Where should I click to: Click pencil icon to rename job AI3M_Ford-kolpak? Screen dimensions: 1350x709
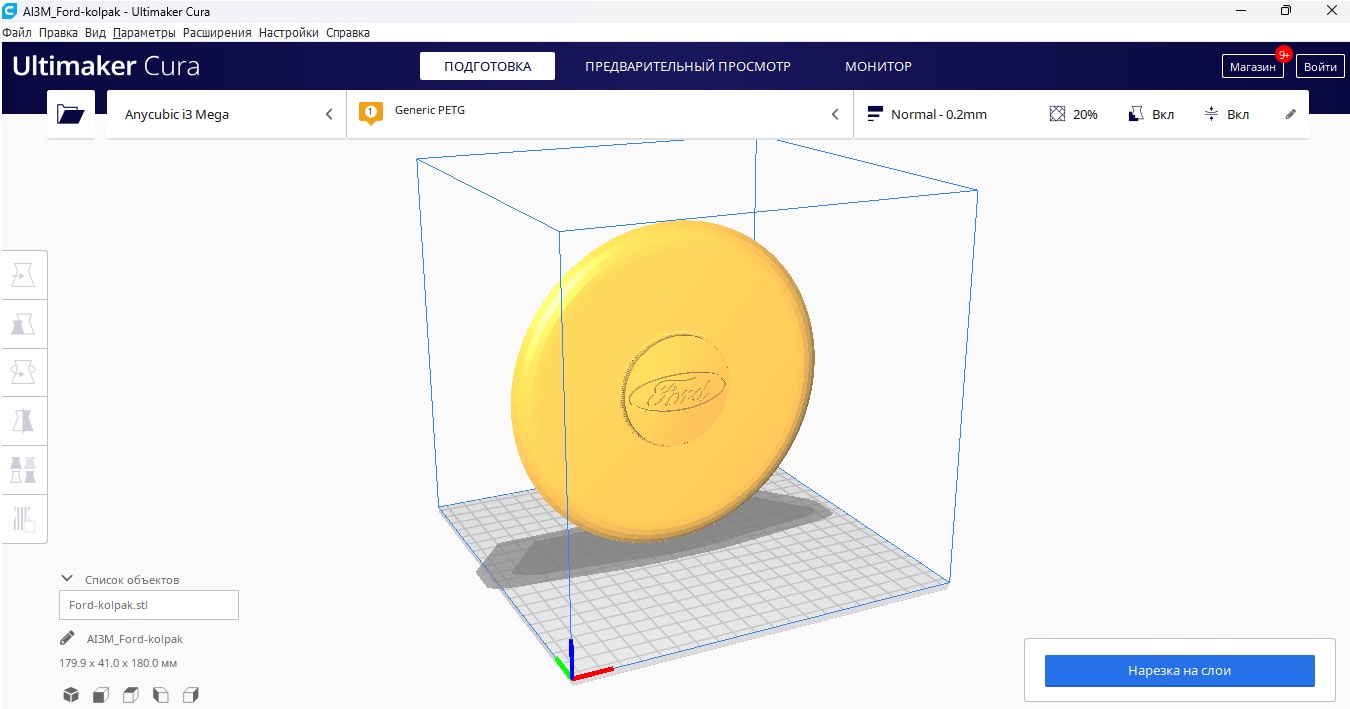tap(67, 638)
